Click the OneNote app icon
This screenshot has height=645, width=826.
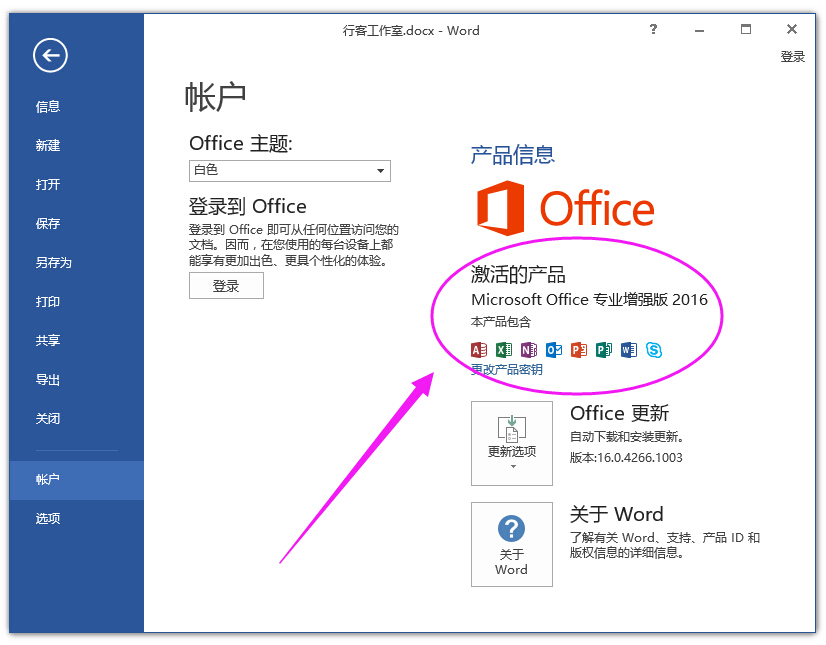pyautogui.click(x=528, y=350)
